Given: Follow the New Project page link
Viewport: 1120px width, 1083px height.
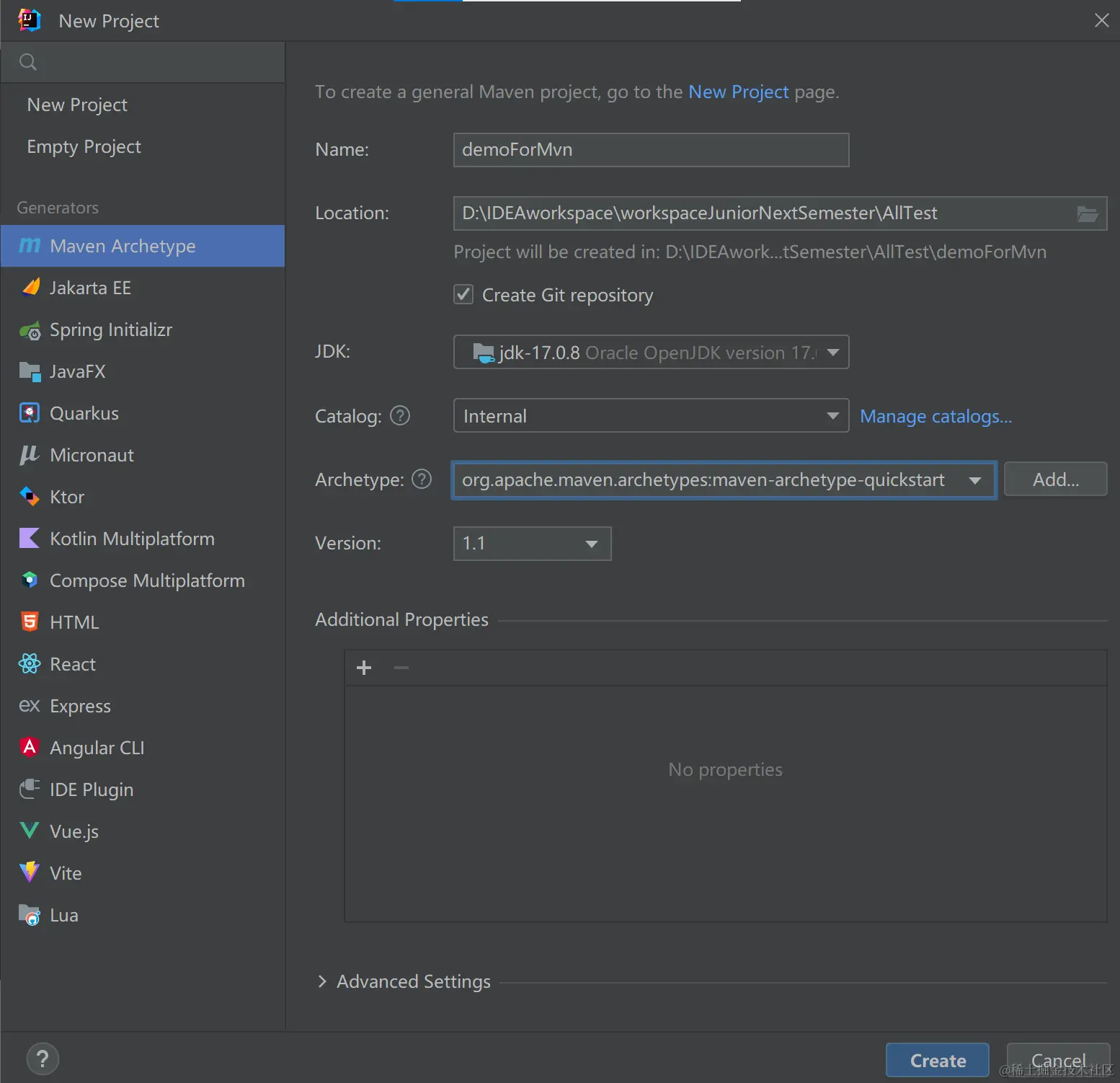Looking at the screenshot, I should point(739,92).
